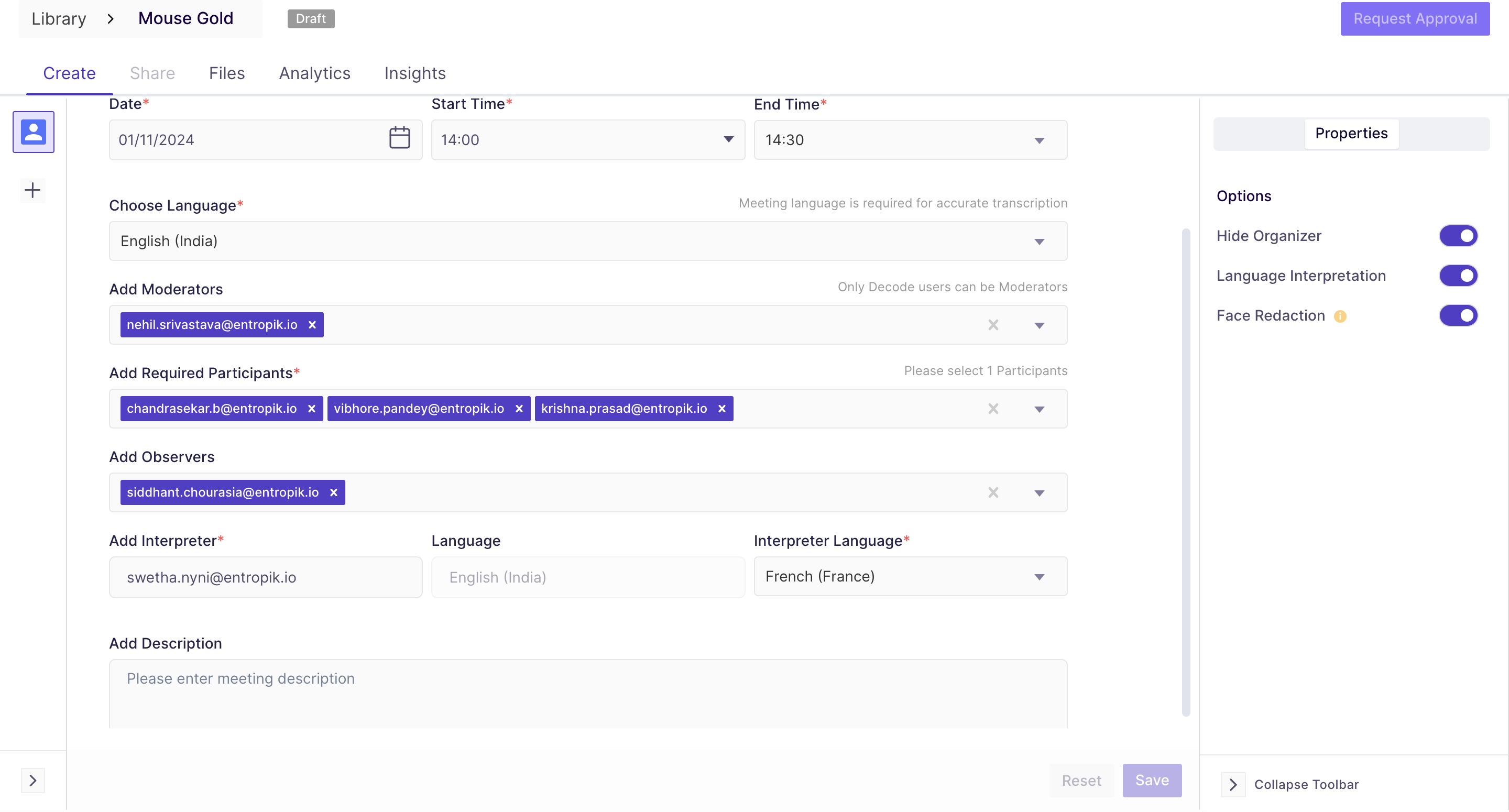Click the Add Interpreter email field
The width and height of the screenshot is (1509, 812).
265,578
